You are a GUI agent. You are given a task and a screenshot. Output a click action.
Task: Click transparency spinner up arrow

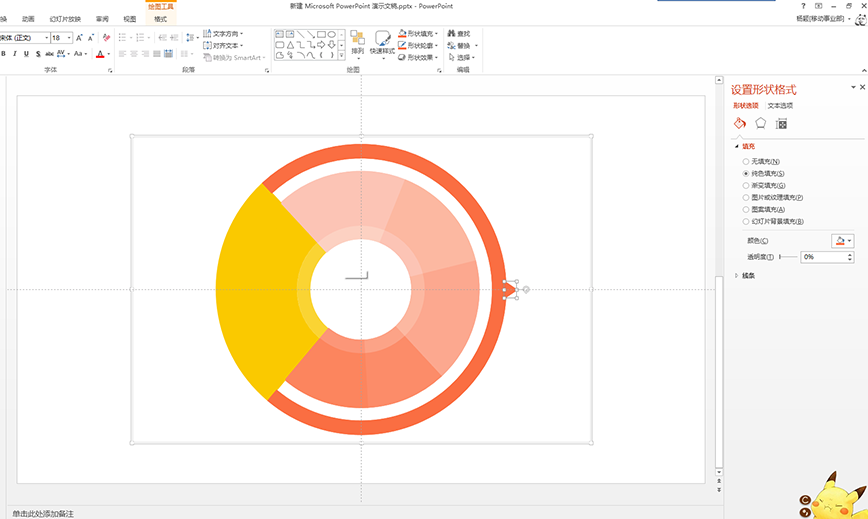pos(850,255)
